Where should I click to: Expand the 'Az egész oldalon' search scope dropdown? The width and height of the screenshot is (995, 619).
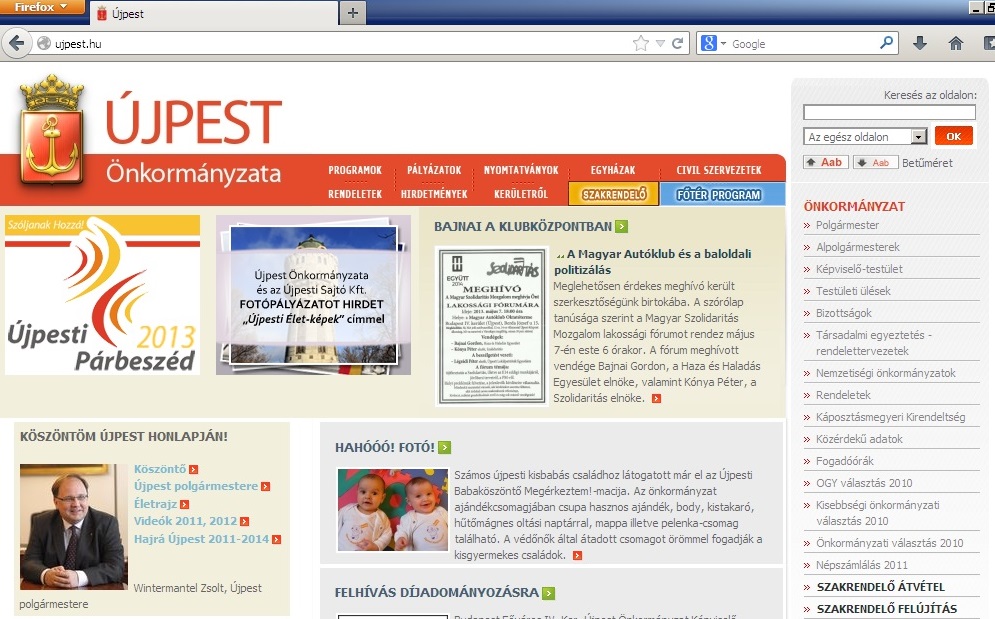tap(919, 137)
